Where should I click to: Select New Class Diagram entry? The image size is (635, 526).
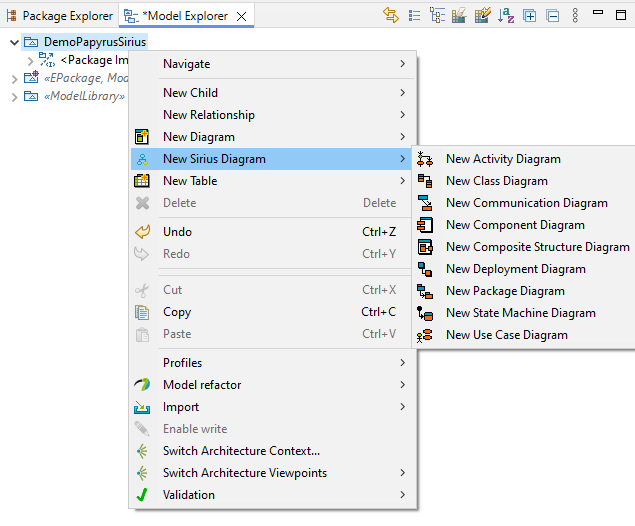coord(496,181)
